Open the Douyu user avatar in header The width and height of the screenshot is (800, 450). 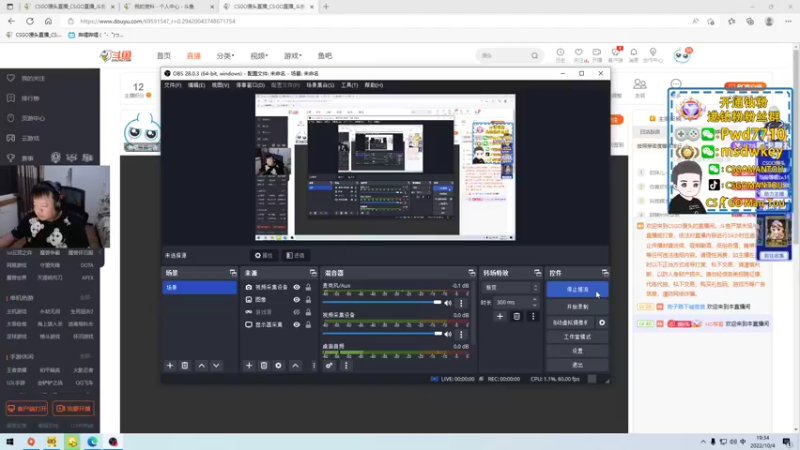tap(682, 55)
